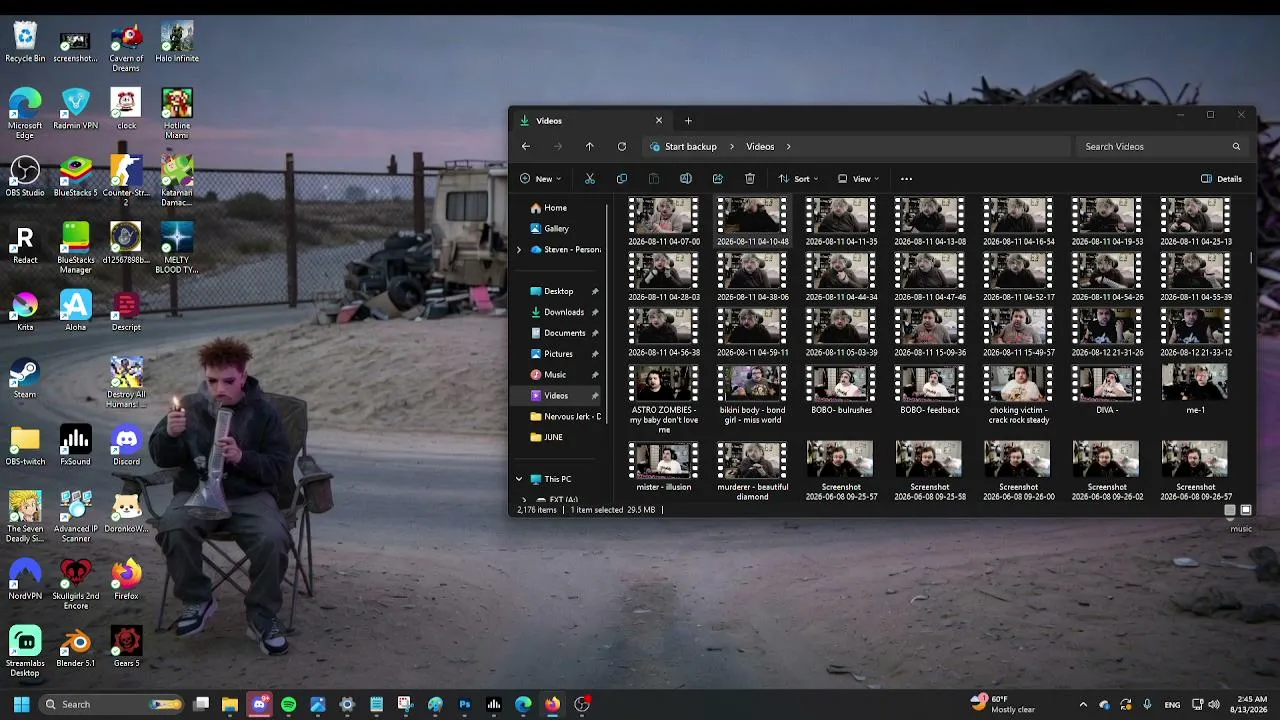This screenshot has height=720, width=1280.
Task: Select the Videos tab in Explorer
Action: pos(590,120)
